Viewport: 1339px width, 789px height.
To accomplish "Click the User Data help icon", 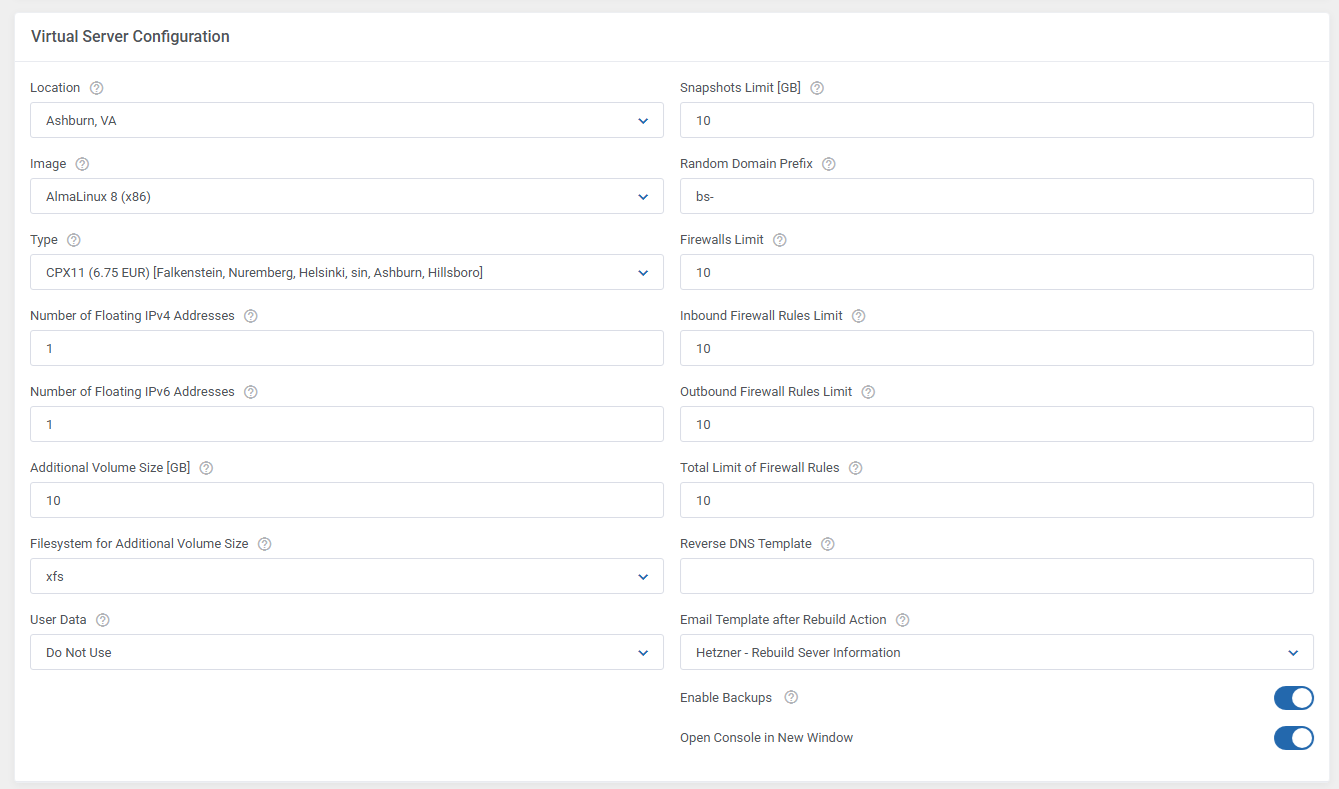I will [x=103, y=620].
